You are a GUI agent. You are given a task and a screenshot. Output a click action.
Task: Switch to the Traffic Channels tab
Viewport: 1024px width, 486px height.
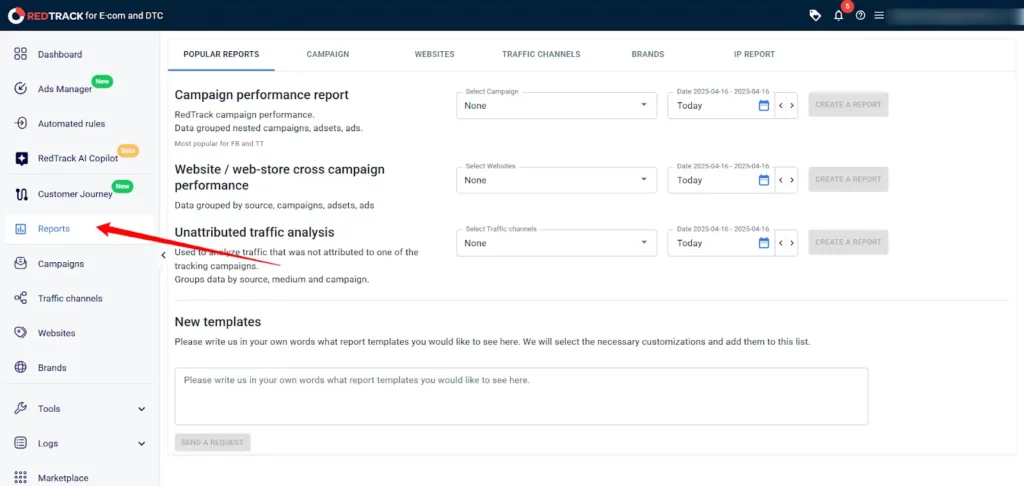coord(541,54)
